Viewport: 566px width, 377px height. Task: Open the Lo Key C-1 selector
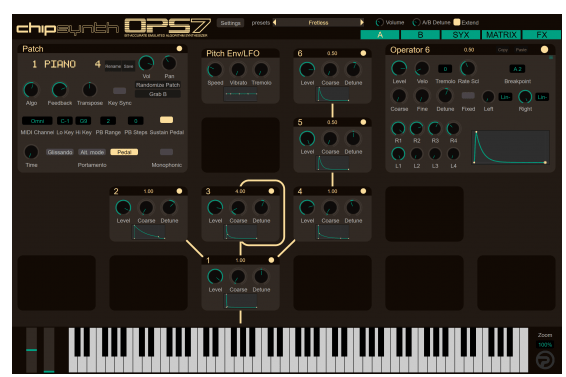65,121
